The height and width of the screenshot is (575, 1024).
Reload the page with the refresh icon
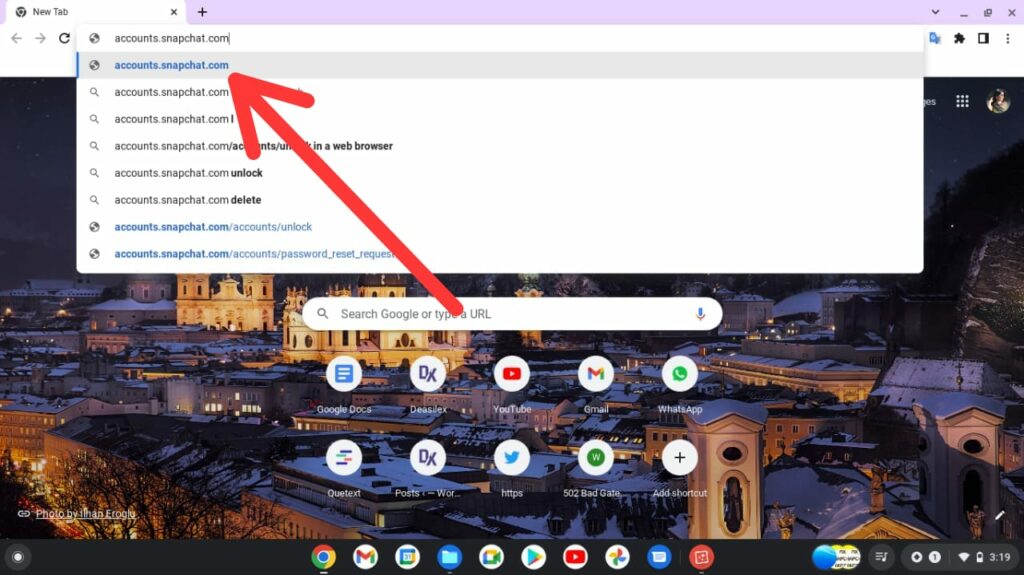click(x=64, y=39)
